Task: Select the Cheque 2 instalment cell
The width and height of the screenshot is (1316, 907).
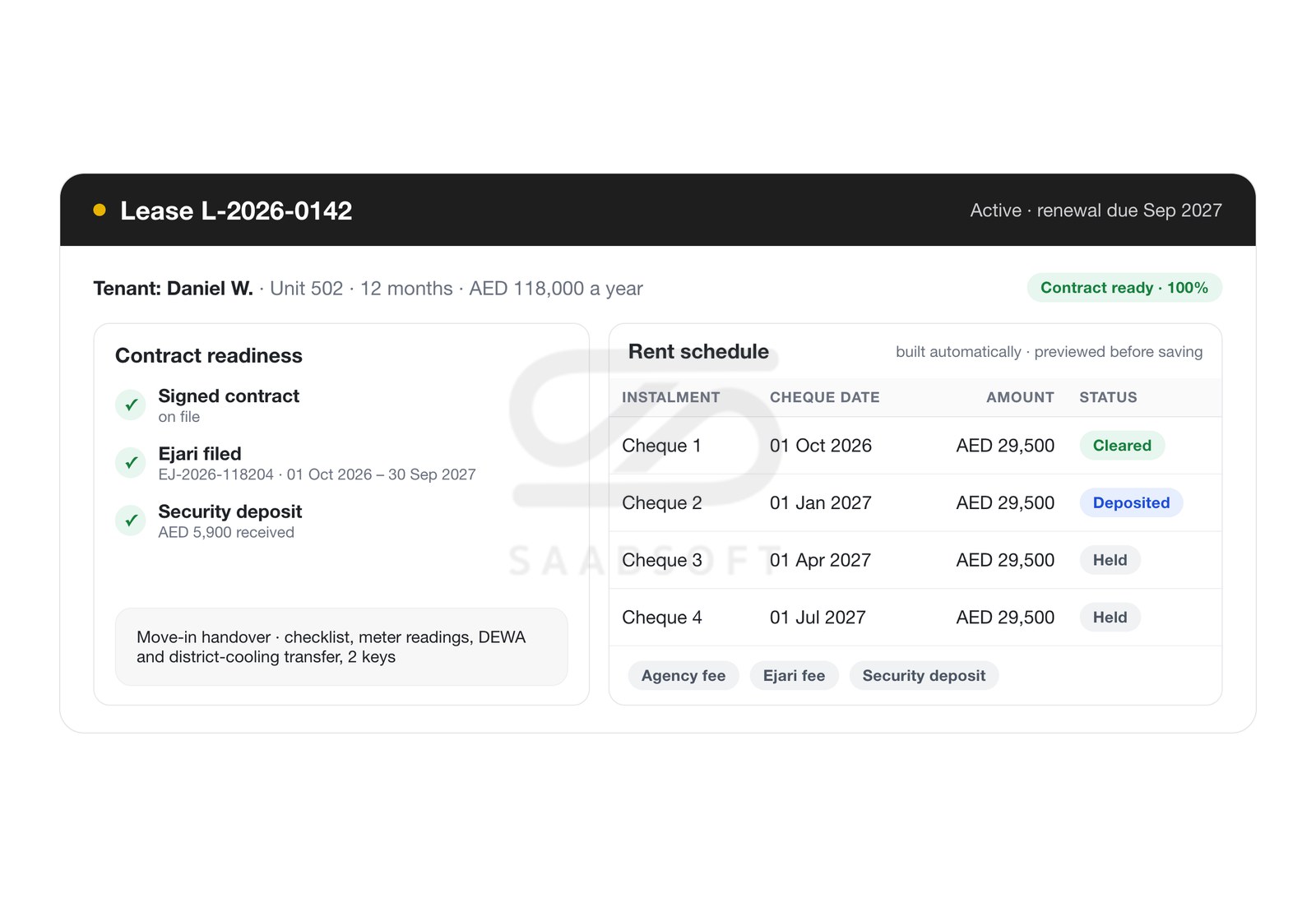Action: click(661, 503)
